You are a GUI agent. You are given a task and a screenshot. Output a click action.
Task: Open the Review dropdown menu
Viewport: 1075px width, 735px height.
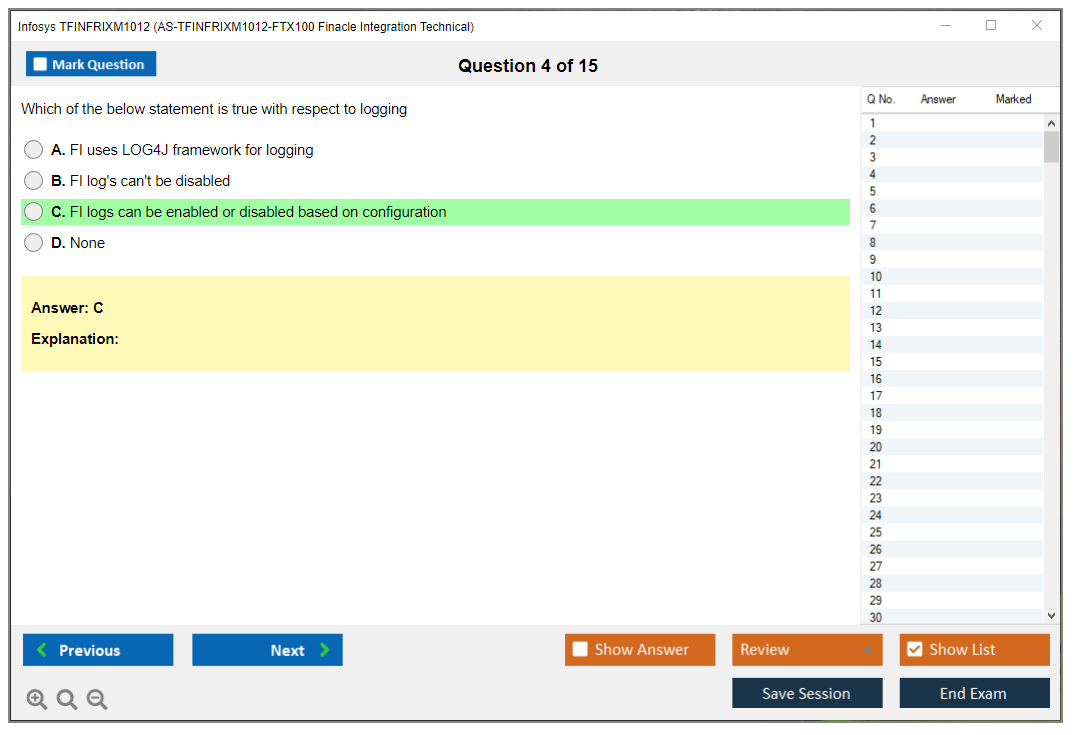(x=806, y=650)
